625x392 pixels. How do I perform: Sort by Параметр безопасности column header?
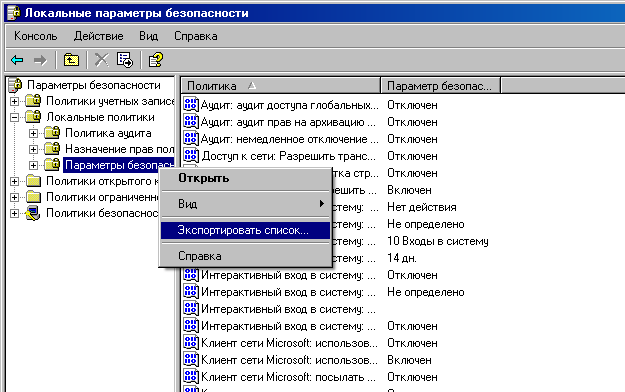pyautogui.click(x=440, y=85)
